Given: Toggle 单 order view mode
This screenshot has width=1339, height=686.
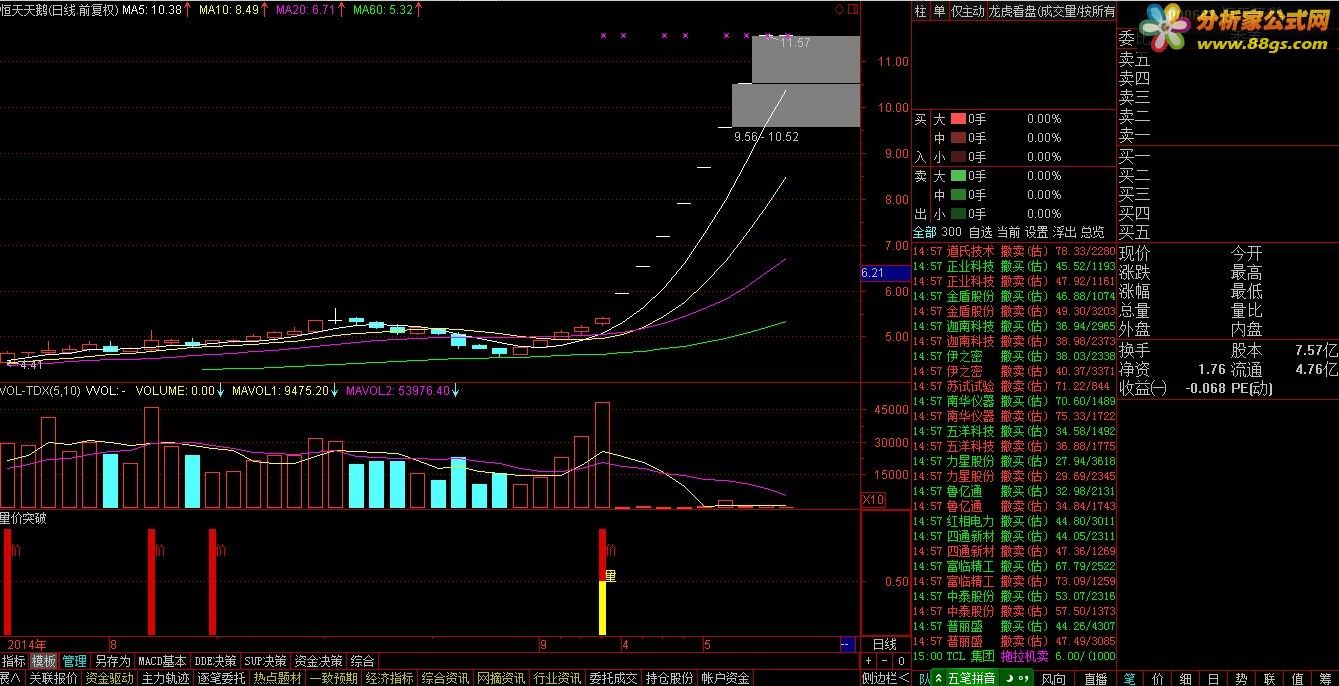Looking at the screenshot, I should click(939, 12).
